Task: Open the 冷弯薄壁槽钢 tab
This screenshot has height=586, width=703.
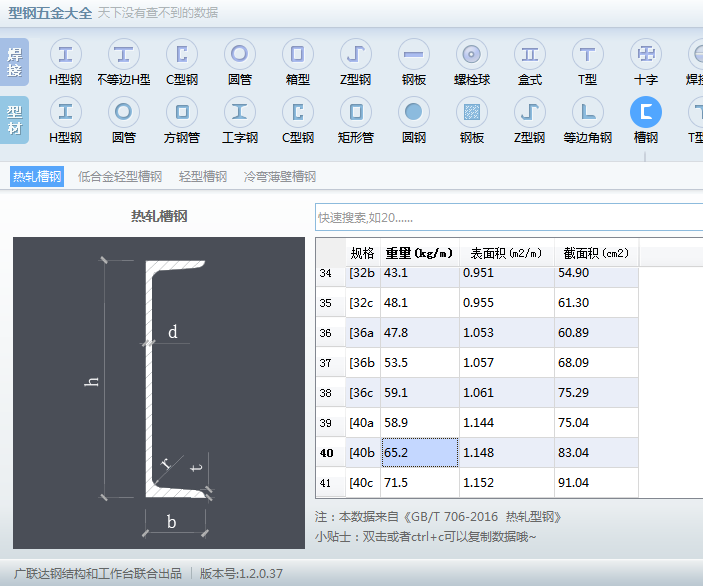Action: (280, 177)
